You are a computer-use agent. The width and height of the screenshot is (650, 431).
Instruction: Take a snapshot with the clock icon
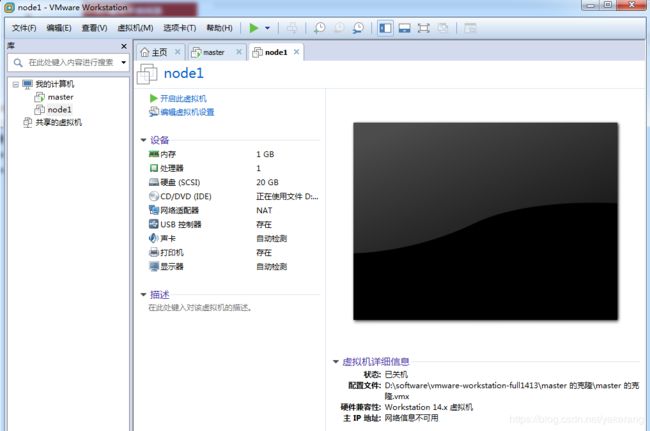(x=319, y=28)
